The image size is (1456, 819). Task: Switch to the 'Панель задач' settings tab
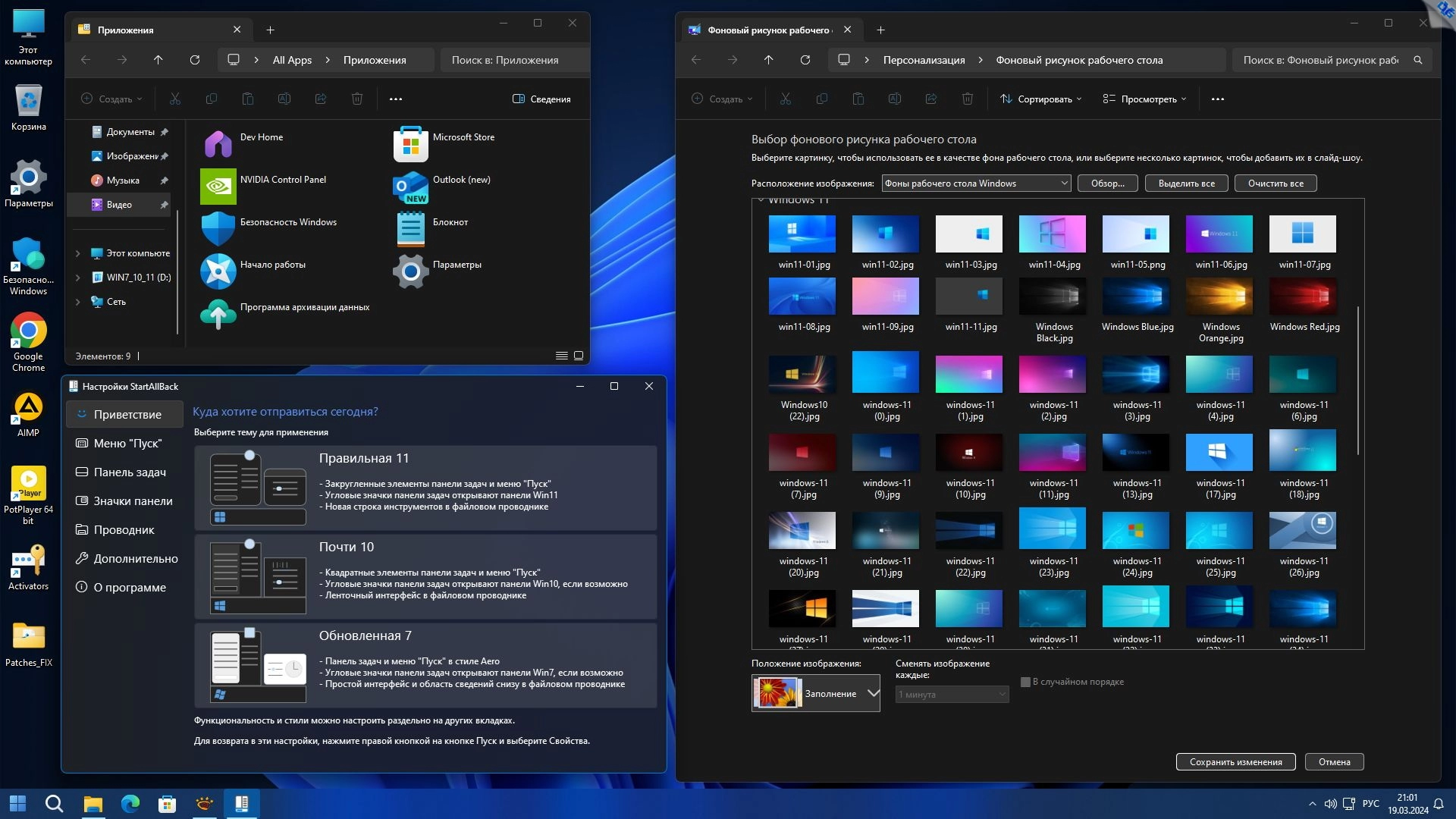129,472
